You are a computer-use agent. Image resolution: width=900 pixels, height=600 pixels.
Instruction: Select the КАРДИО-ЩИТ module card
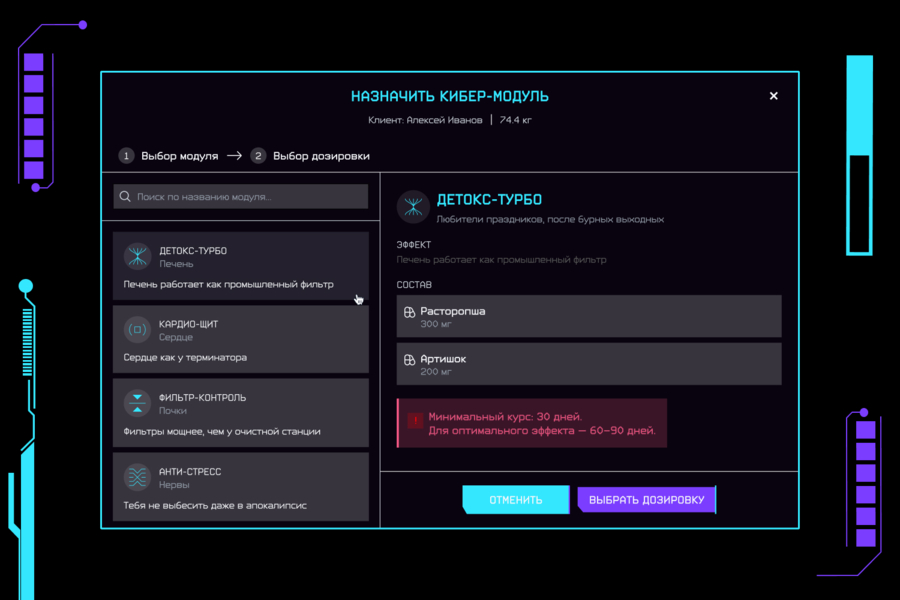[x=240, y=339]
